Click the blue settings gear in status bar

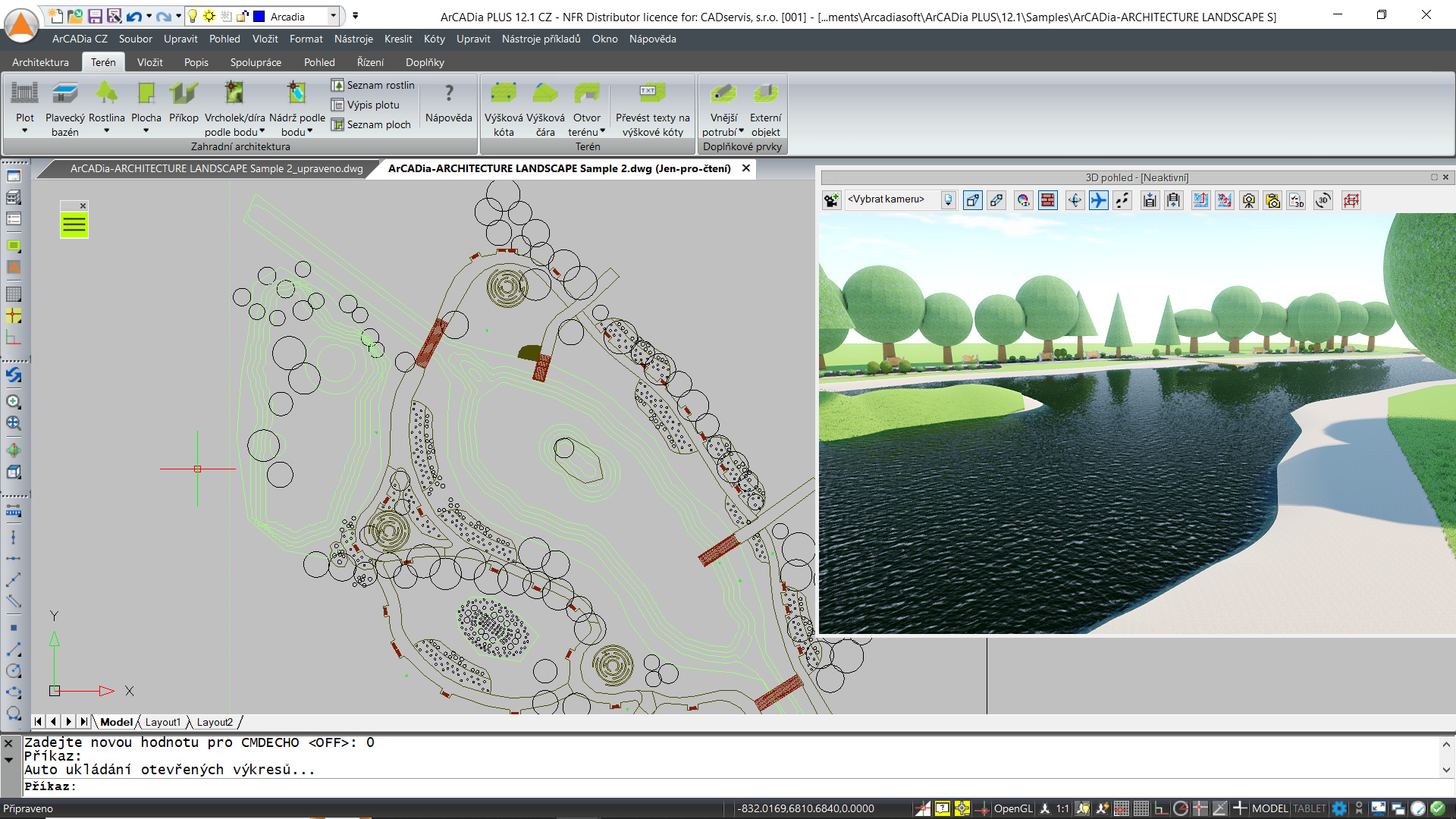[1340, 808]
